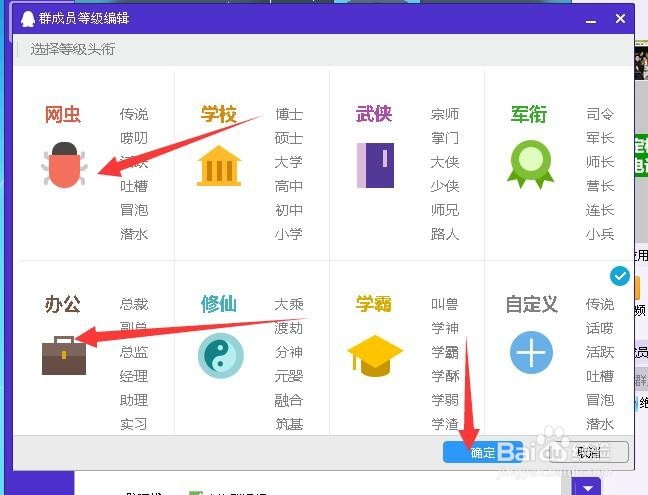Click 叫兽 under 学霸

tap(445, 304)
